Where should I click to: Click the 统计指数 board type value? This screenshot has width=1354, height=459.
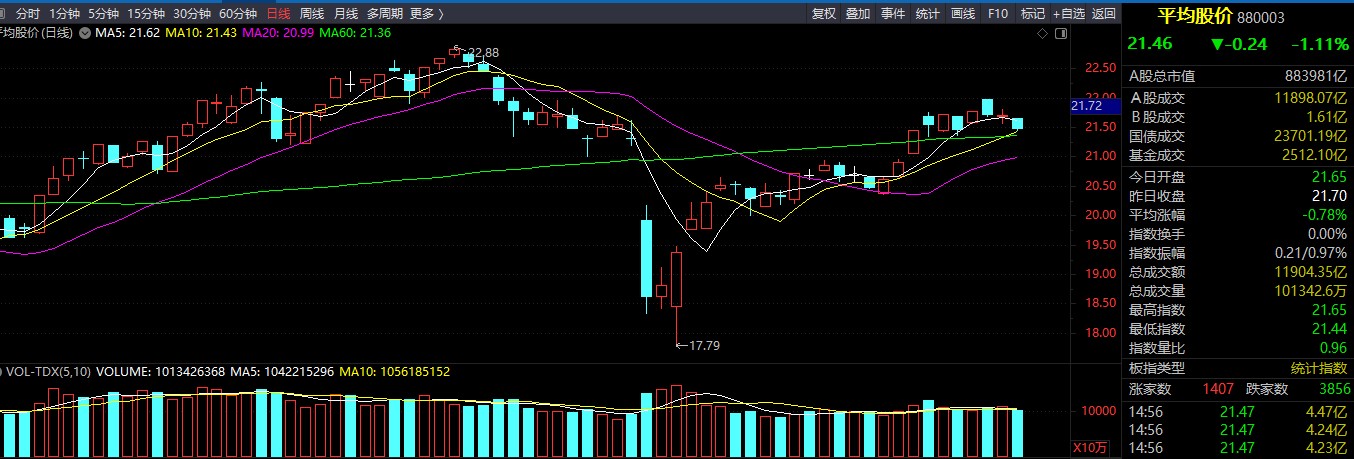point(1319,369)
